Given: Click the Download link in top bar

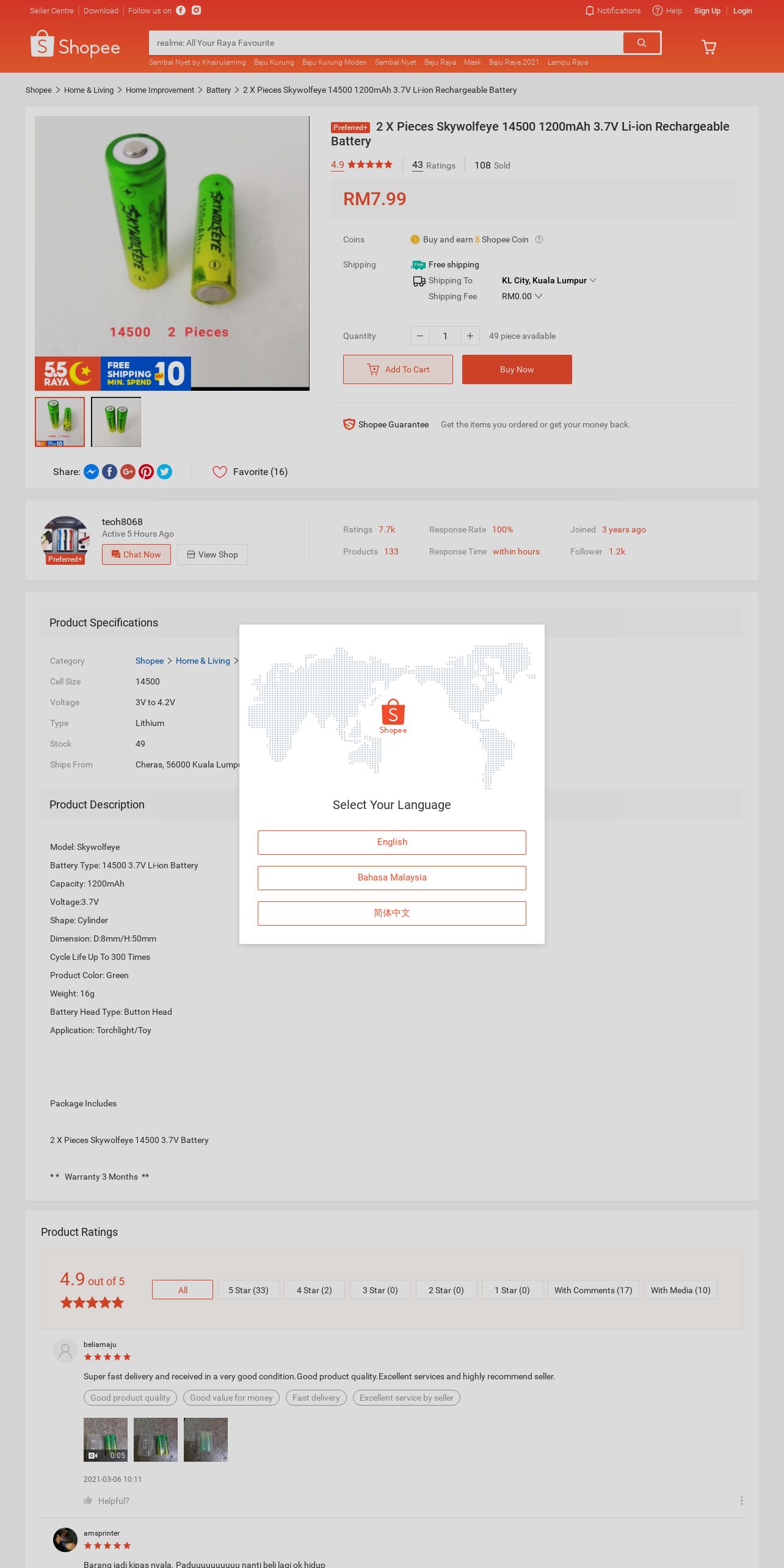Looking at the screenshot, I should pyautogui.click(x=101, y=10).
